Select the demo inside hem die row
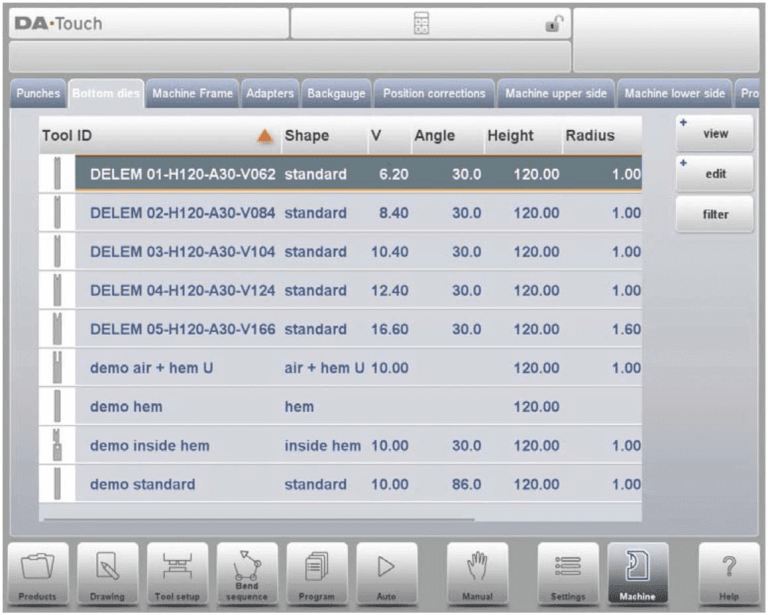The image size is (768, 615). click(x=340, y=446)
